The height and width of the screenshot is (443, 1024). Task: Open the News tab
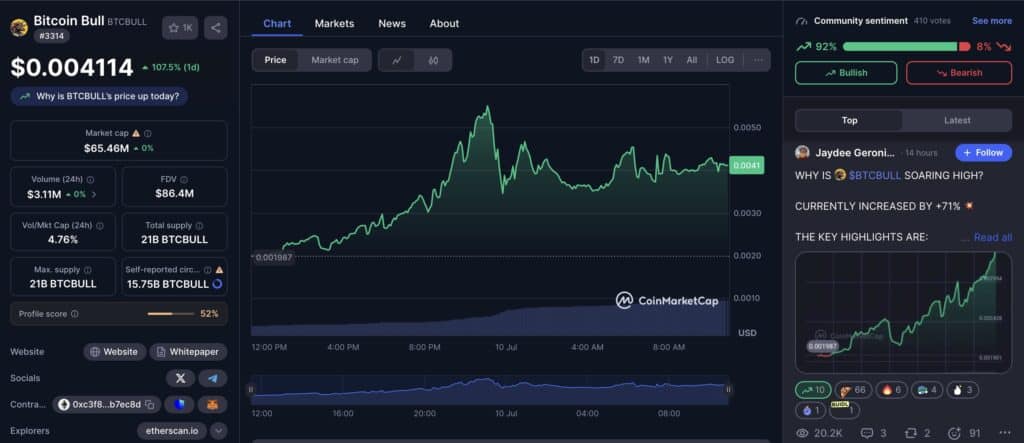392,24
